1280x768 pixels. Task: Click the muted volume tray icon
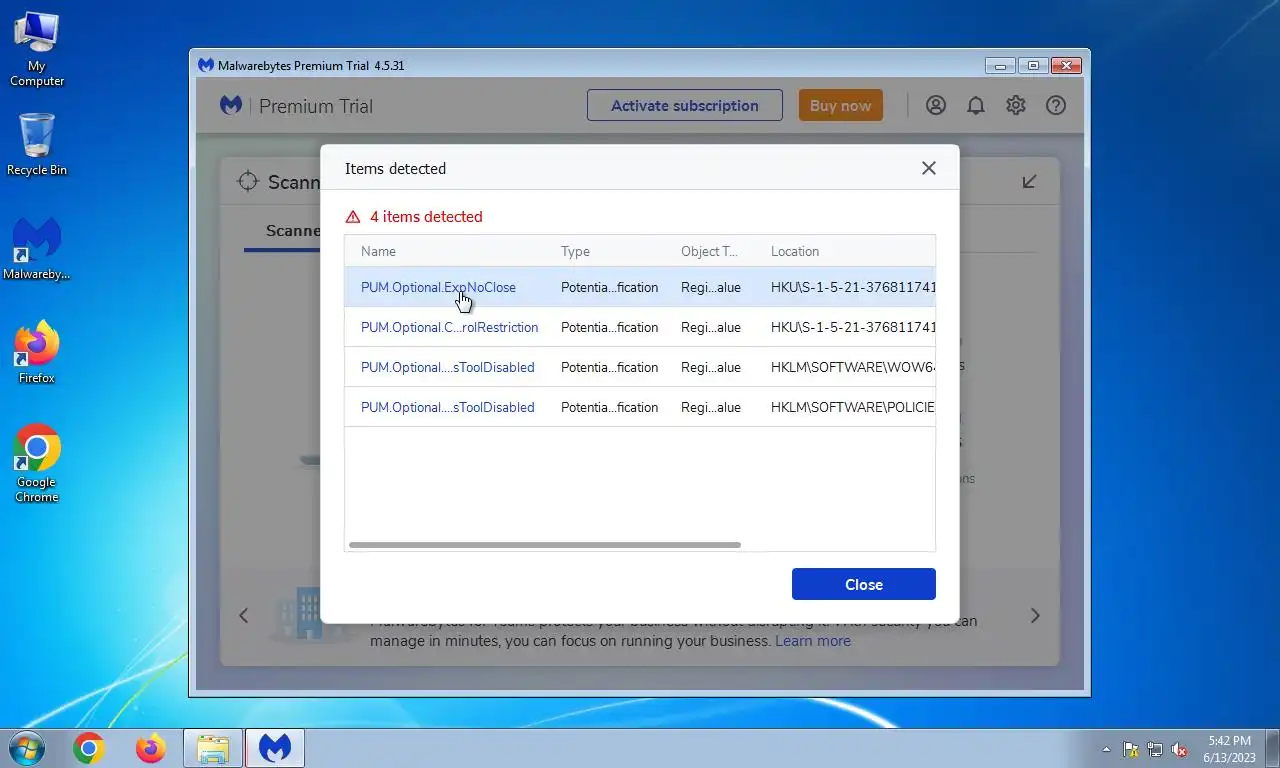[1179, 749]
